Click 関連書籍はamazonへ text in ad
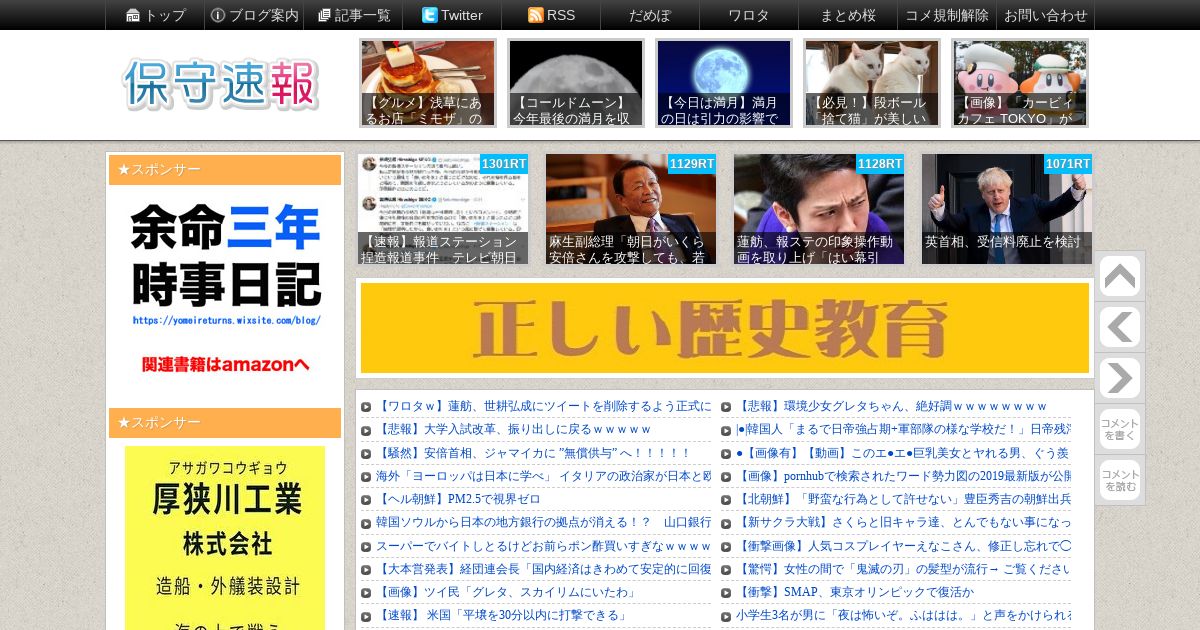This screenshot has height=630, width=1200. click(x=226, y=364)
